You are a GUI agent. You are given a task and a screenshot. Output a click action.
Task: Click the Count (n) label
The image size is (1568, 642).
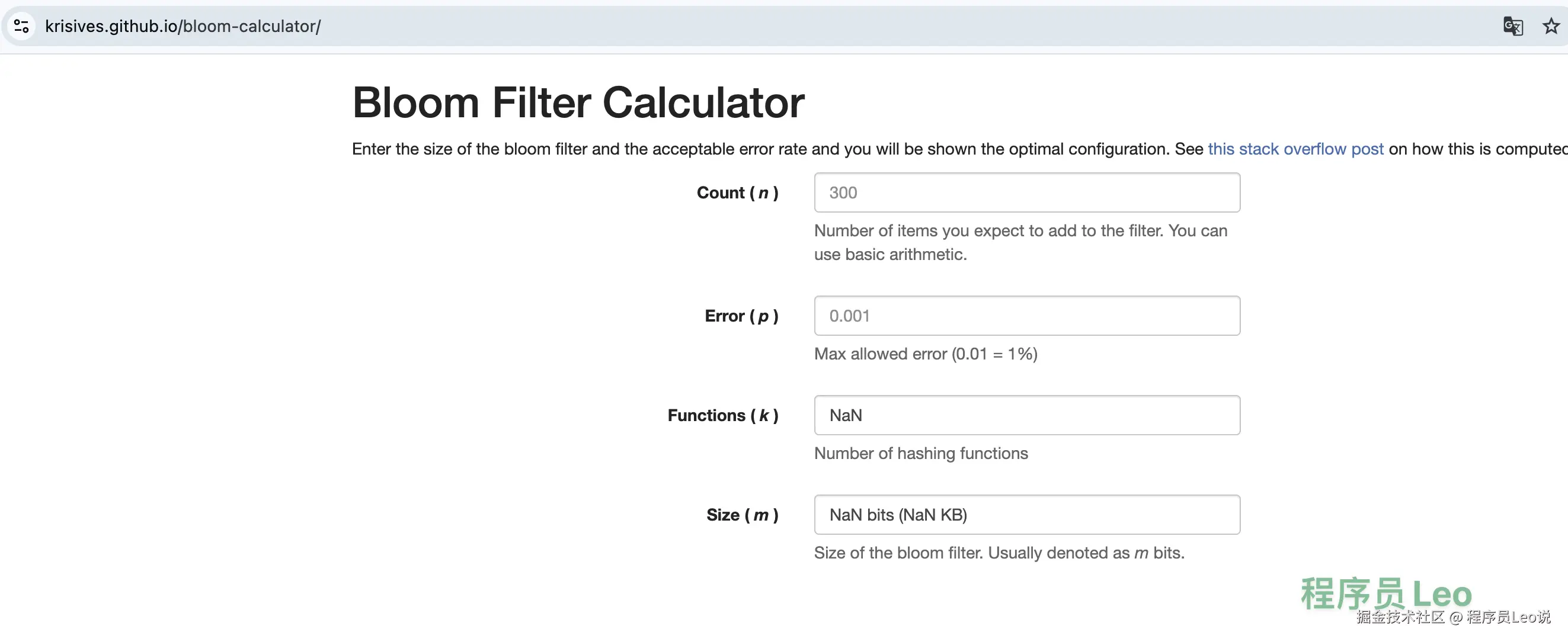pos(737,193)
